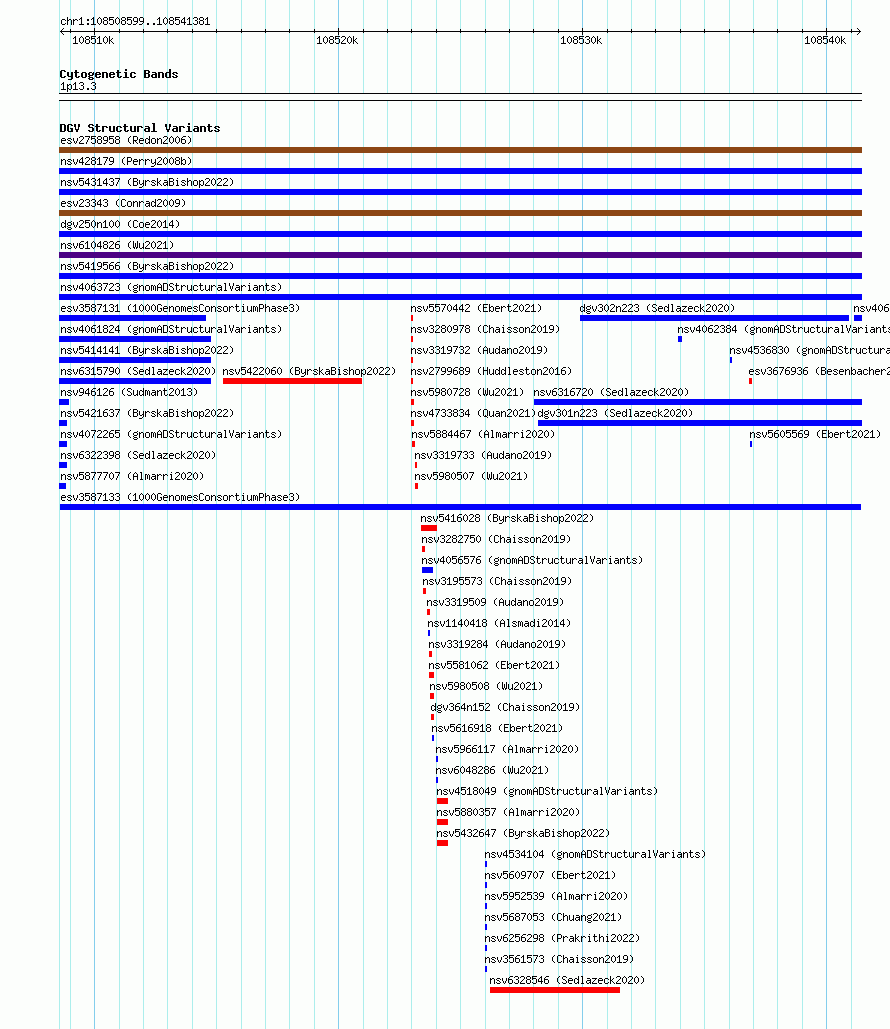Select the purple nsv6104826 (Wu2021) label

point(117,245)
